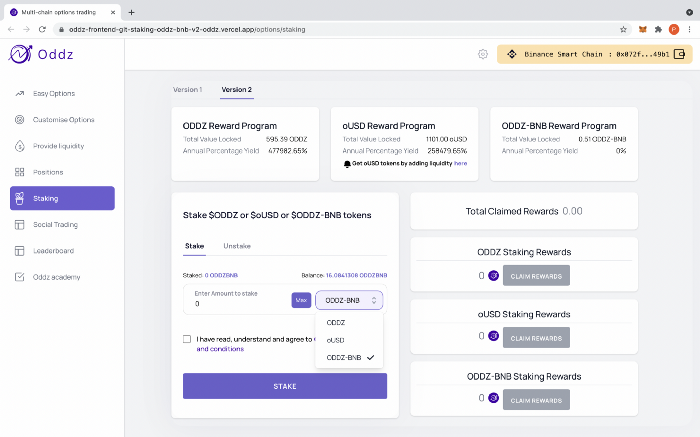
Task: Click the ODDZ Reward Program card title
Action: tap(229, 126)
